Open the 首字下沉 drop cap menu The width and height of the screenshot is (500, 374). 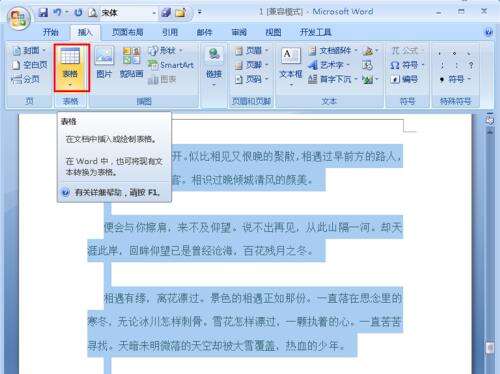(x=333, y=79)
